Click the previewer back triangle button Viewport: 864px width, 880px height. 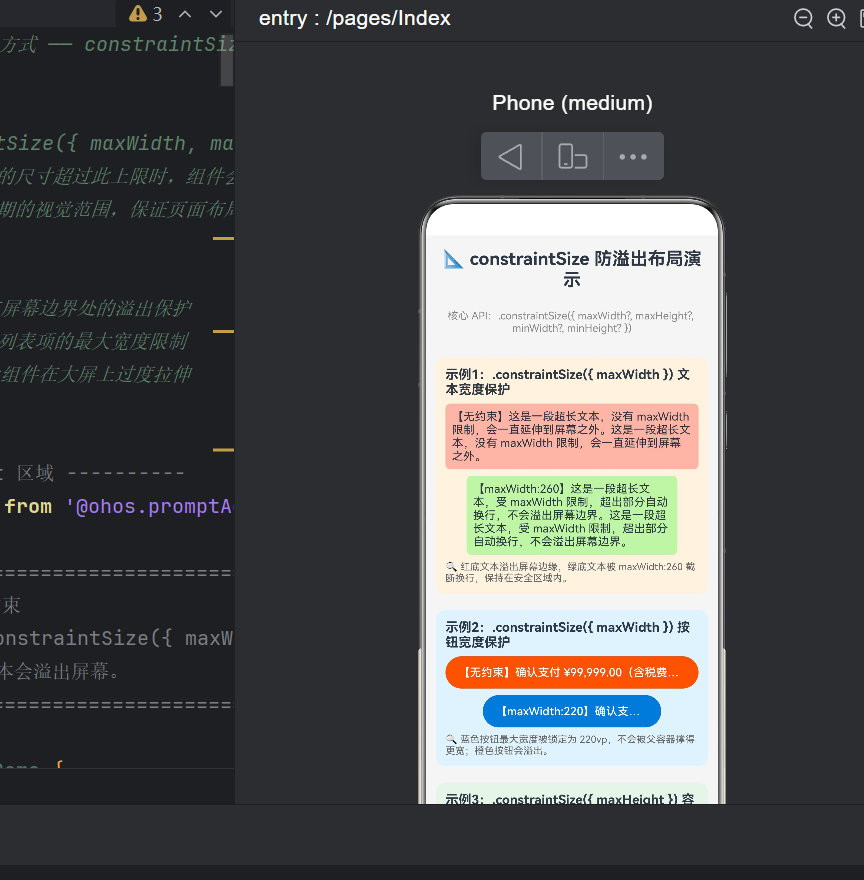coord(511,157)
